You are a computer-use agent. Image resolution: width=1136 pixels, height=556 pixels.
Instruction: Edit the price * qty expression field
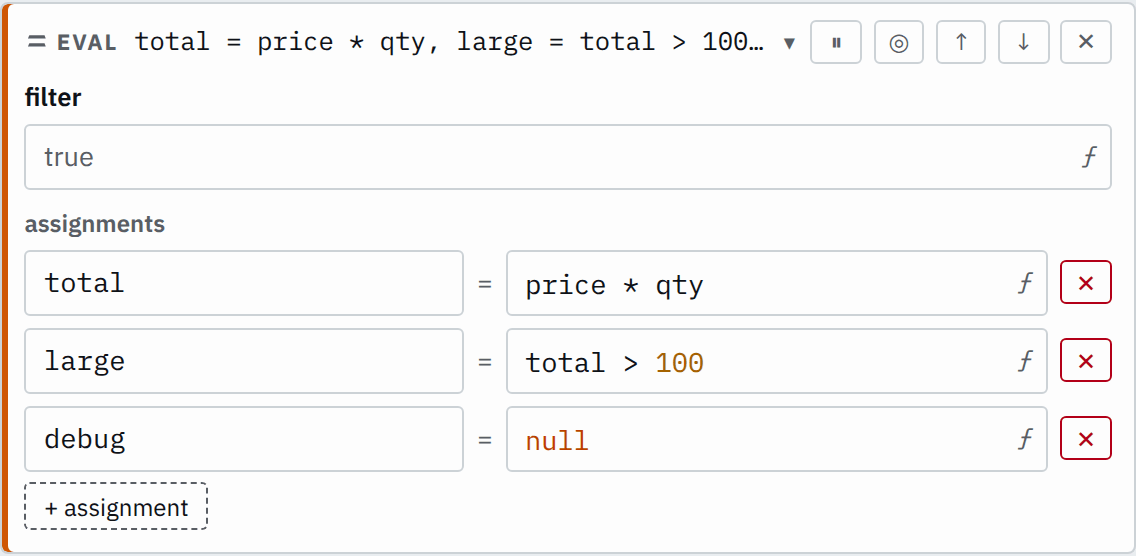(777, 283)
